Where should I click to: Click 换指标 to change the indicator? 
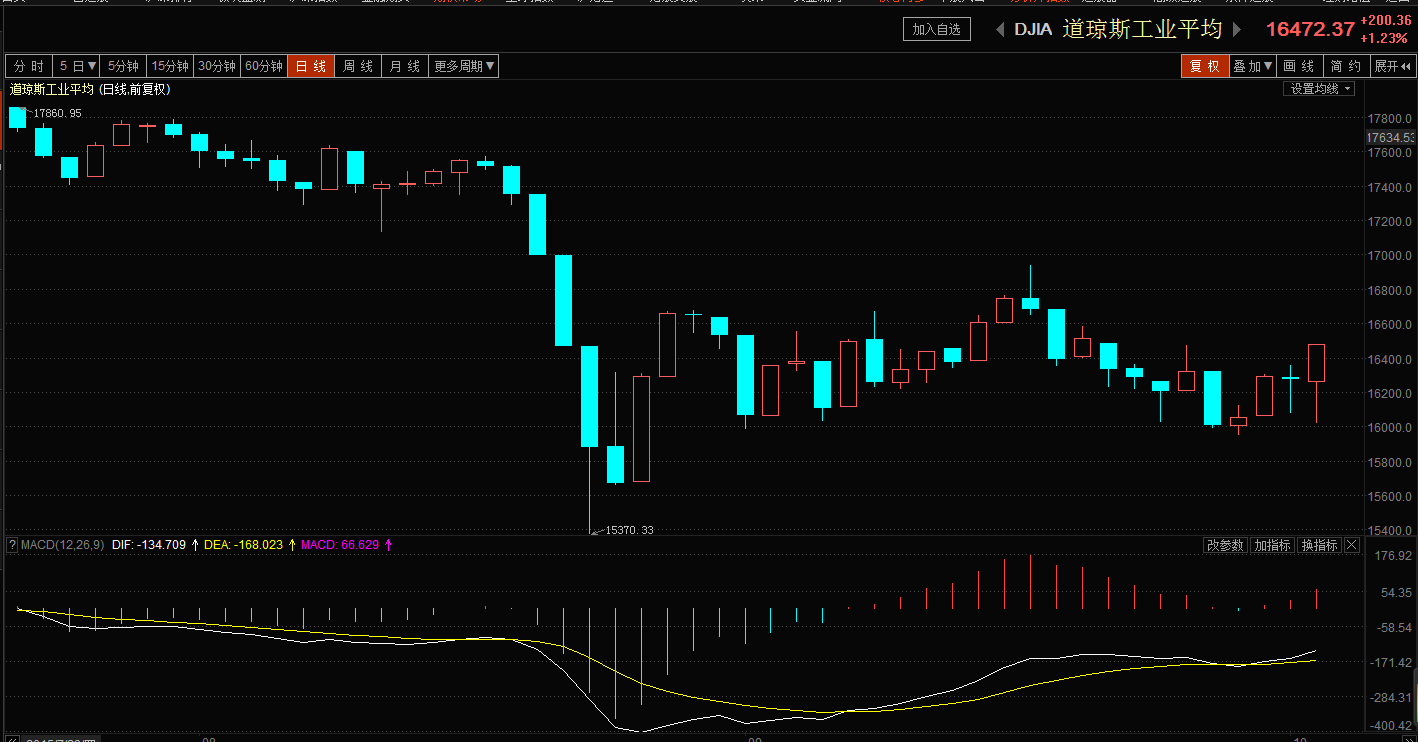click(1319, 545)
